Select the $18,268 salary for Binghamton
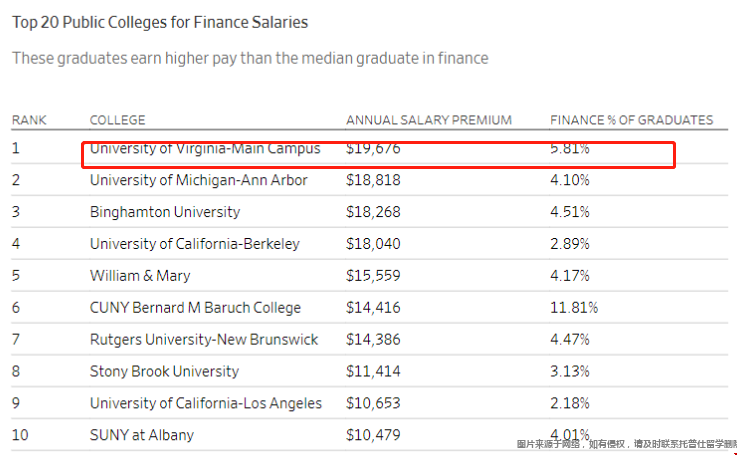Screen dimensions: 737x455 pyautogui.click(x=373, y=212)
